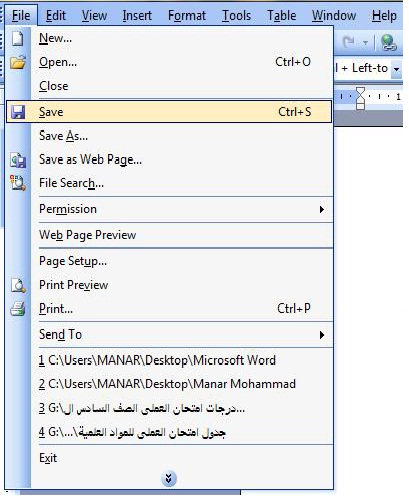This screenshot has width=409, height=499.
Task: Open the style dropdown showing Left-to
Action: tap(396, 69)
